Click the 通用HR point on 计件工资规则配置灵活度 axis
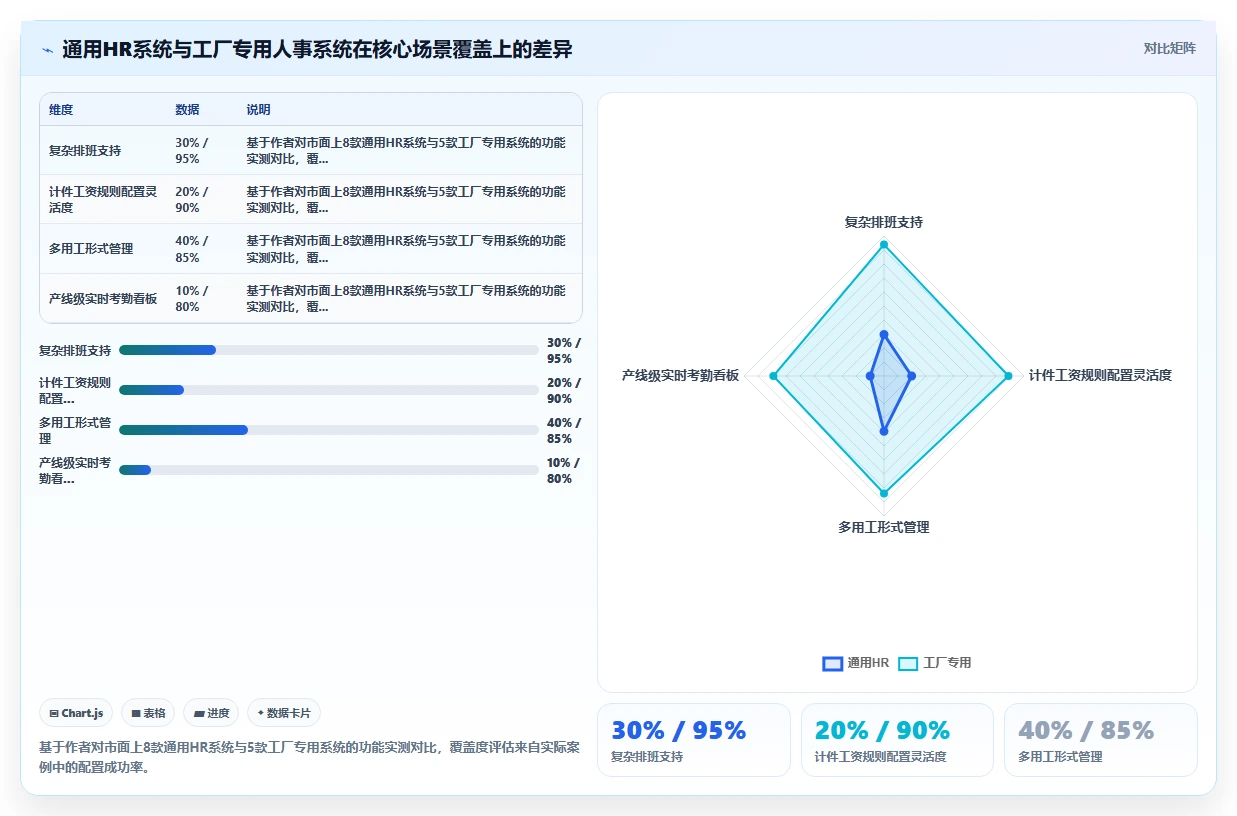 click(911, 376)
